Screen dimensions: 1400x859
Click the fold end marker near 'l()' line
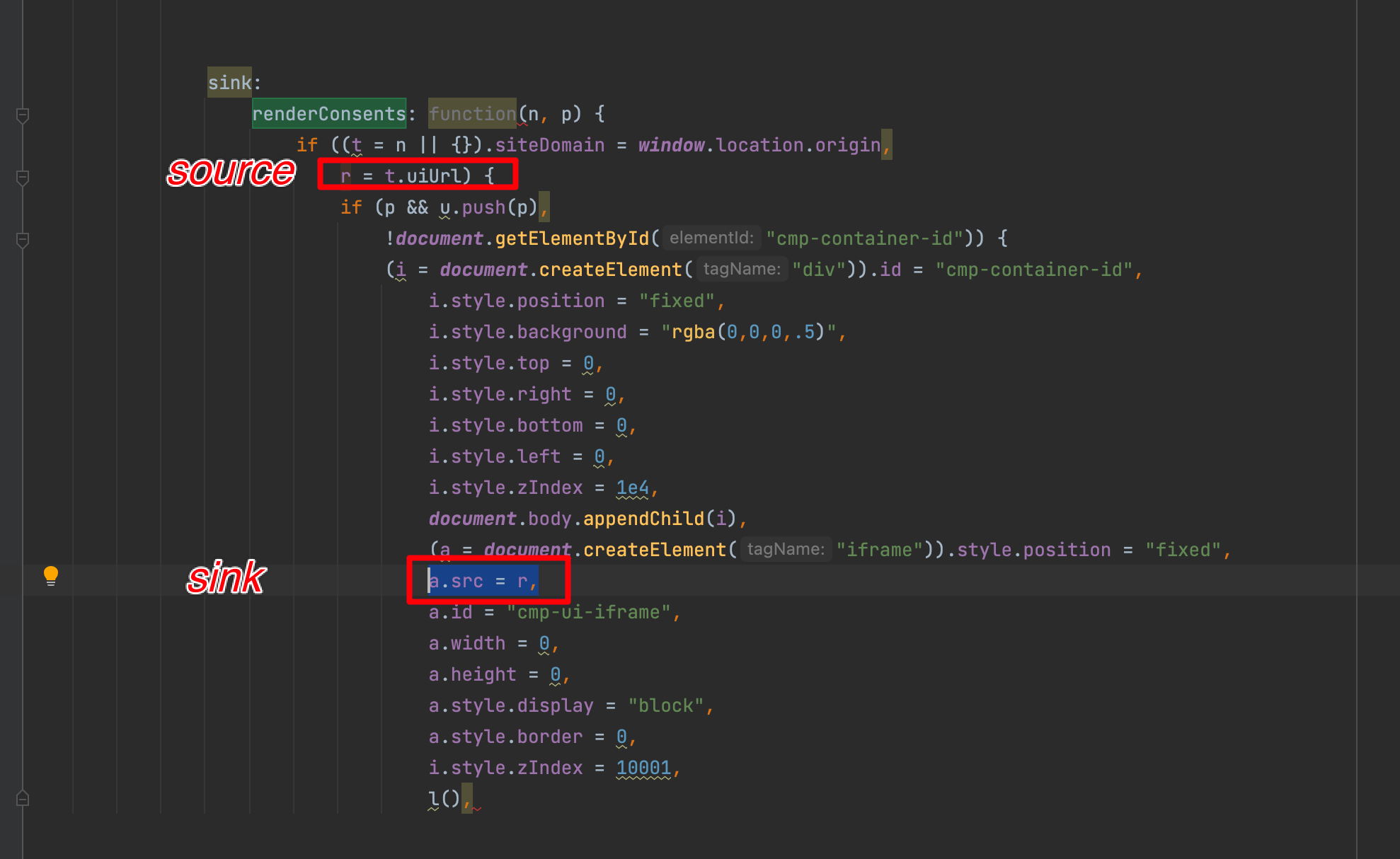(x=23, y=798)
